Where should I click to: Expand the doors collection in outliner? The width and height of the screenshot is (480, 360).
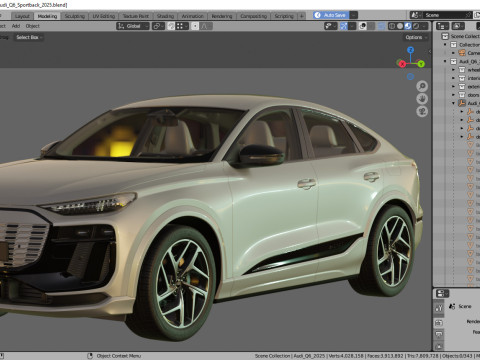point(453,95)
